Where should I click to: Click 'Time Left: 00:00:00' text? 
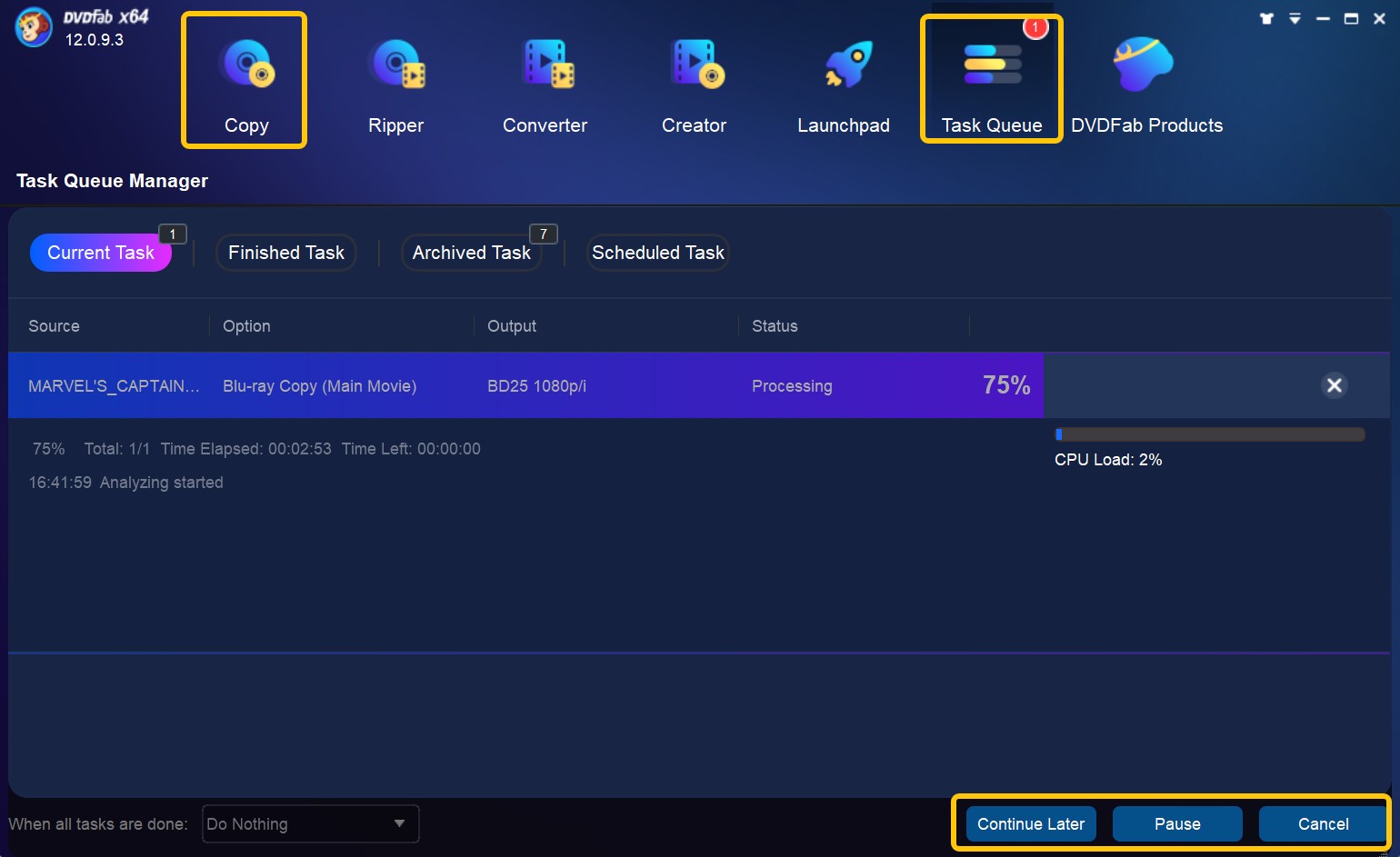click(411, 449)
